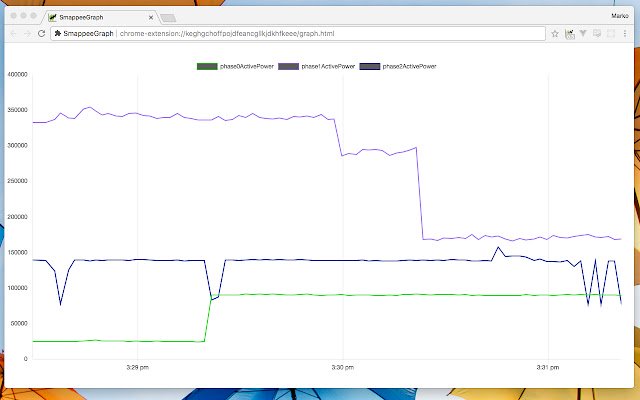Focus the address bar URL field
This screenshot has width=640, height=400.
(x=298, y=33)
